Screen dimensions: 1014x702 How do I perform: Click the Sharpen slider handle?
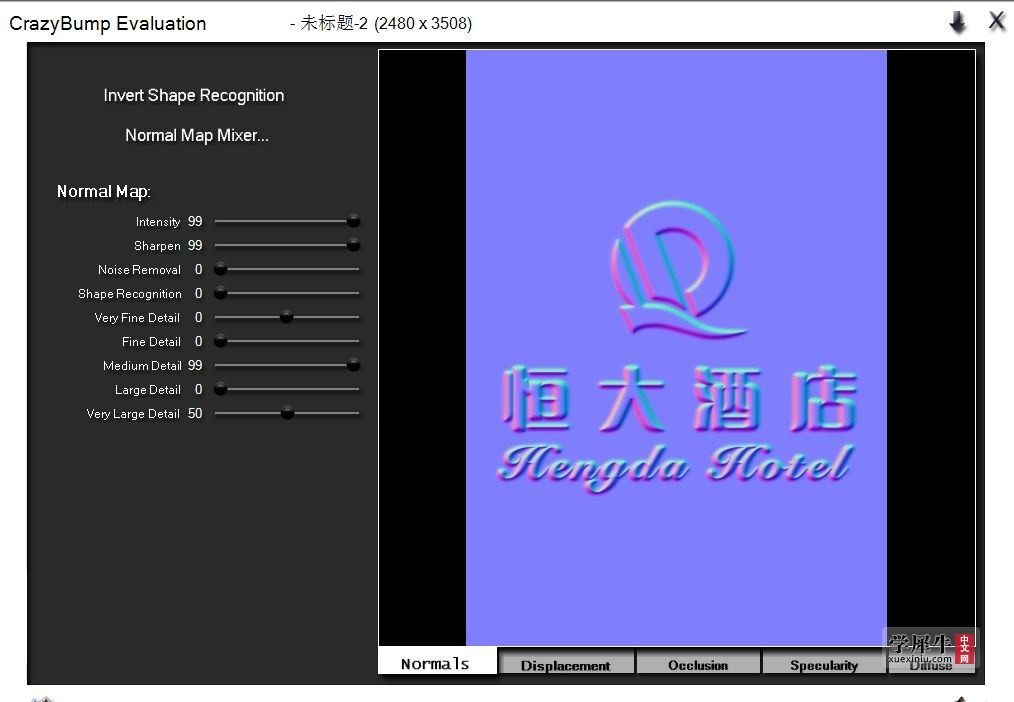353,245
